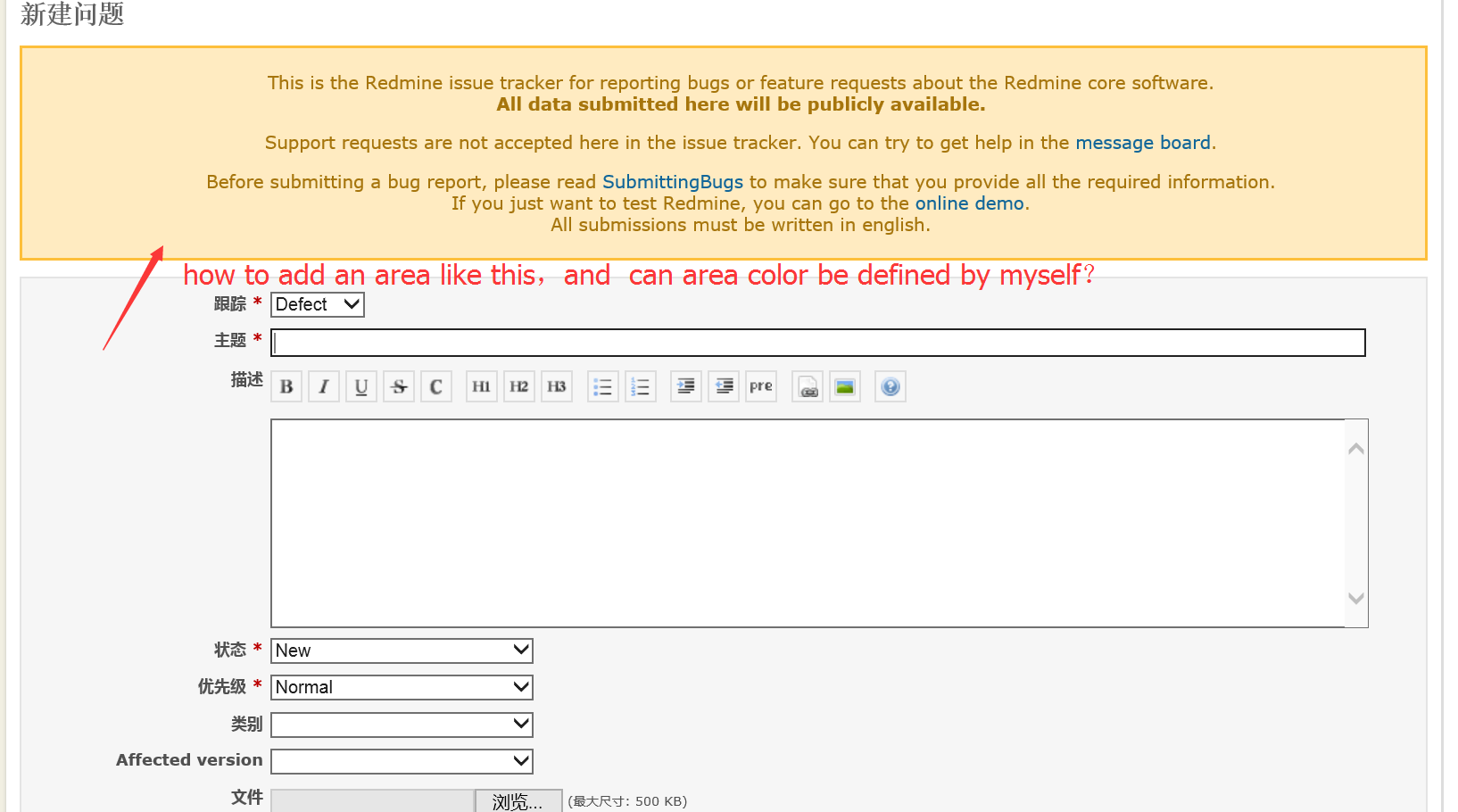Viewport: 1458px width, 812px height.
Task: Insert inline code with the C button
Action: [x=436, y=386]
